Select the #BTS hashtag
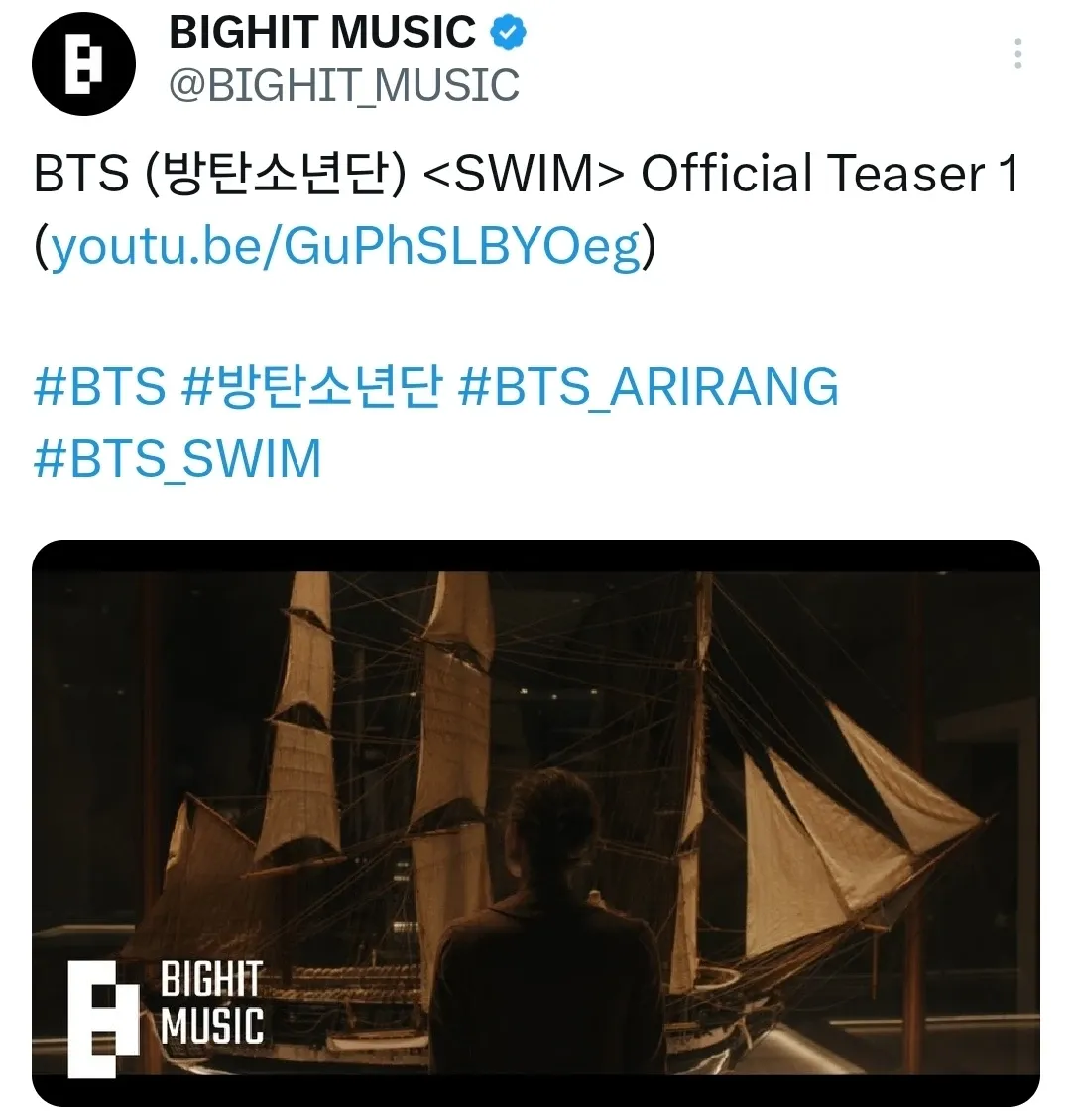 point(100,387)
